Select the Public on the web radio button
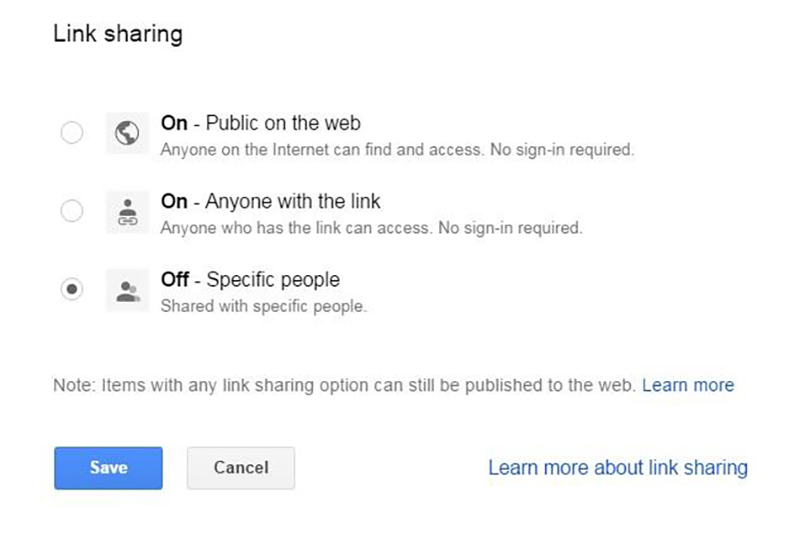This screenshot has width=800, height=534. 72,133
